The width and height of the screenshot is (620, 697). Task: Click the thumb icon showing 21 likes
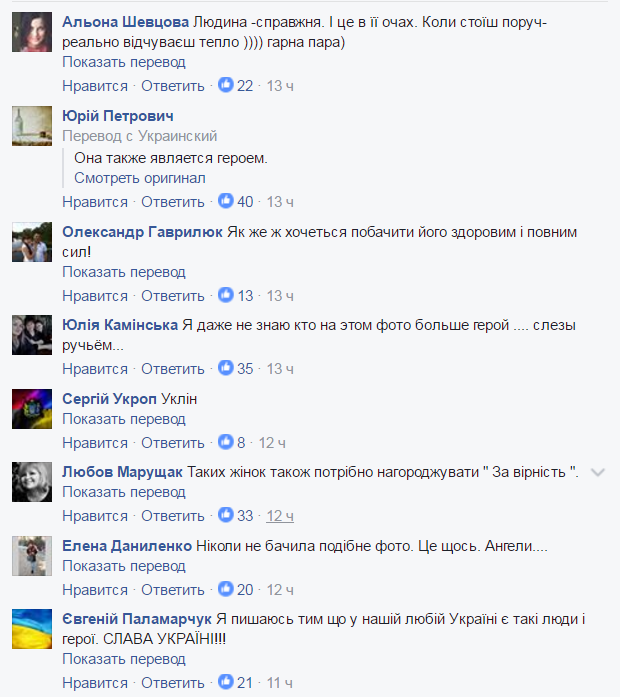click(226, 682)
